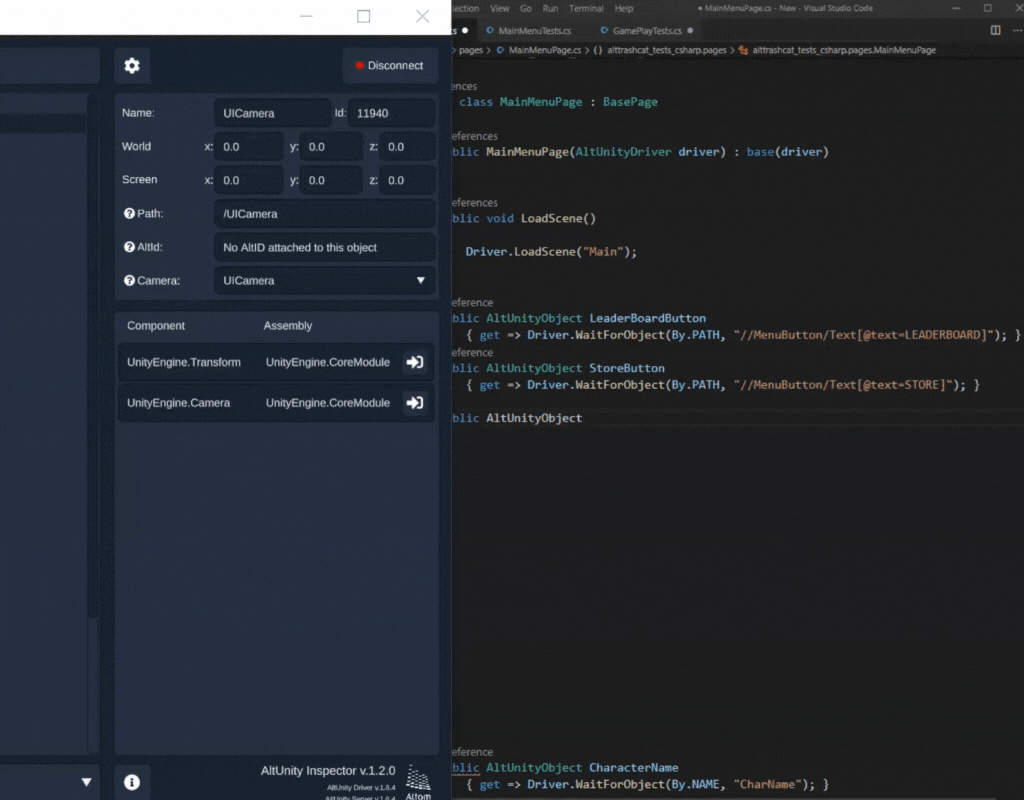Image resolution: width=1024 pixels, height=800 pixels.
Task: Click the LeaderBoardButton property name
Action: 648,318
